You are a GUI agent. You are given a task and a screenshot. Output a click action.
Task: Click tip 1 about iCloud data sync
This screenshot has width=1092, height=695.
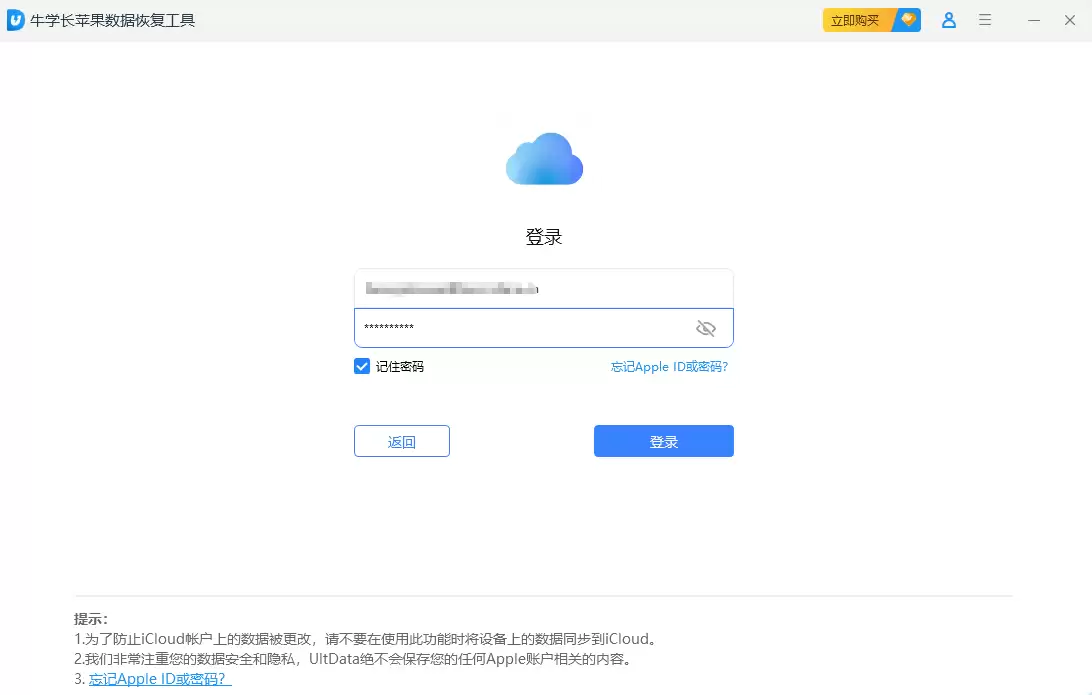tap(366, 639)
